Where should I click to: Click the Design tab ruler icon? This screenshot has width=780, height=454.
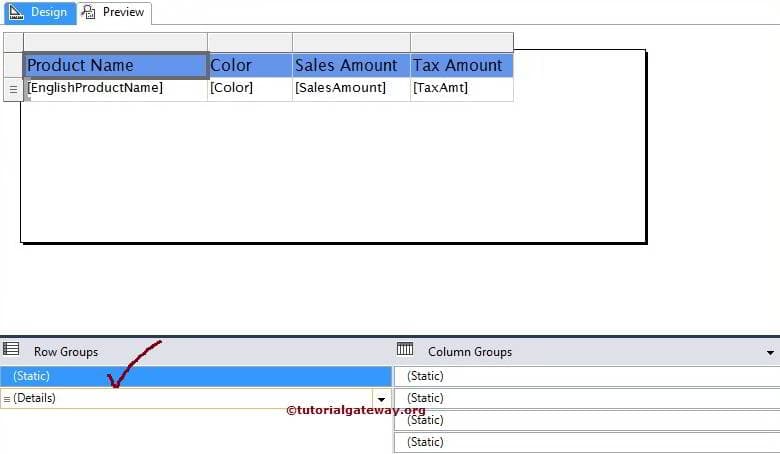click(16, 12)
